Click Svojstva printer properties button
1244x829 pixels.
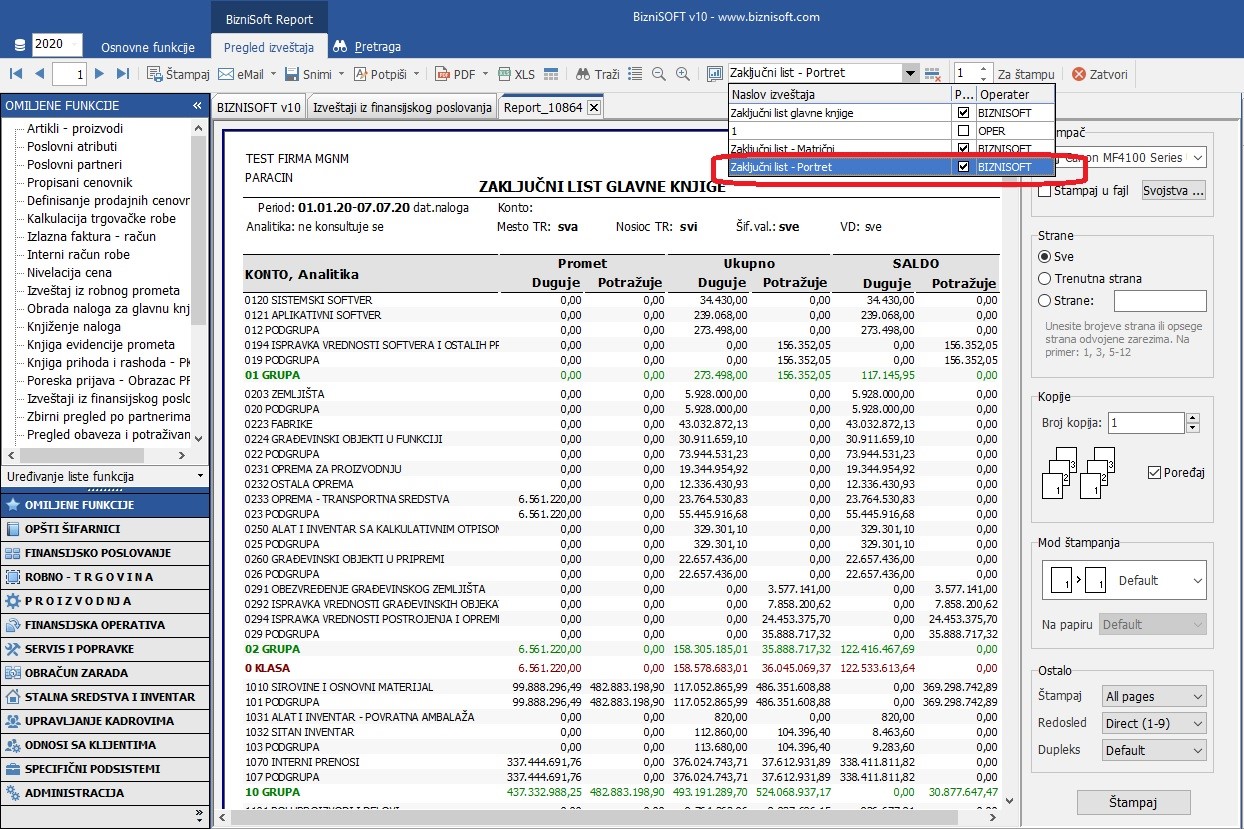(x=1174, y=191)
